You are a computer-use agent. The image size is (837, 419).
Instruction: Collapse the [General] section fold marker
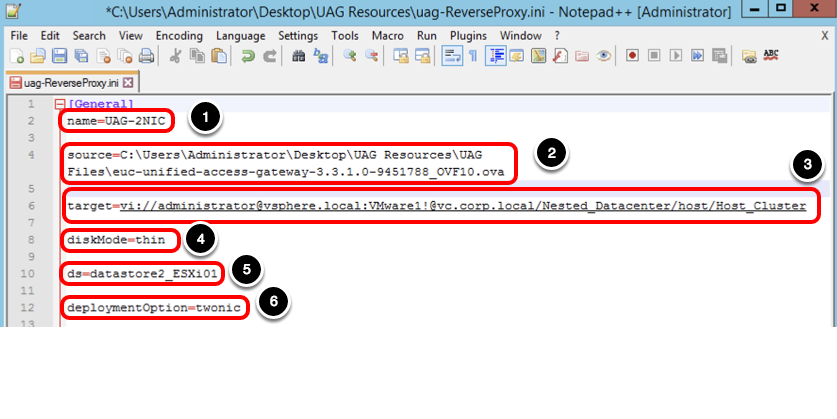(x=60, y=104)
